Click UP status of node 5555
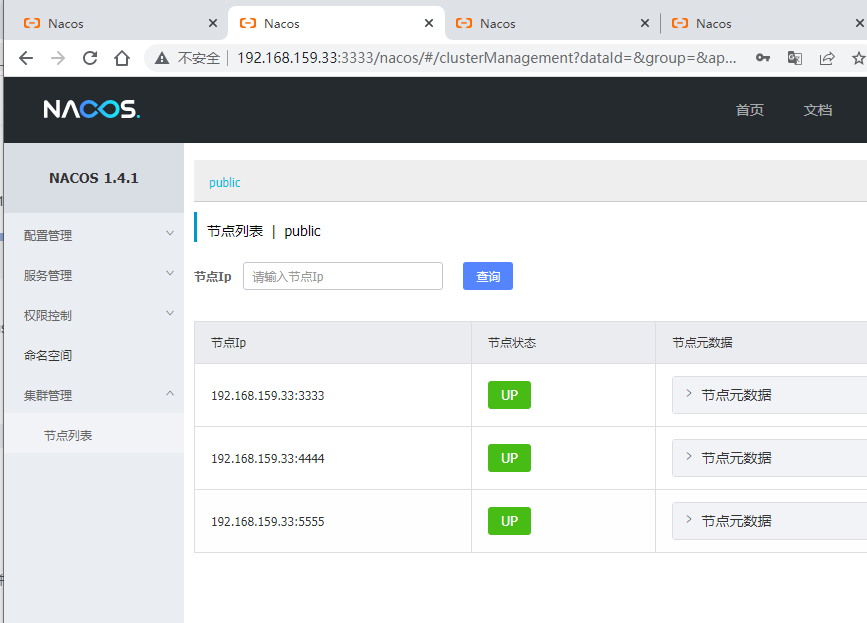Screen dimensions: 867x623 [509, 521]
